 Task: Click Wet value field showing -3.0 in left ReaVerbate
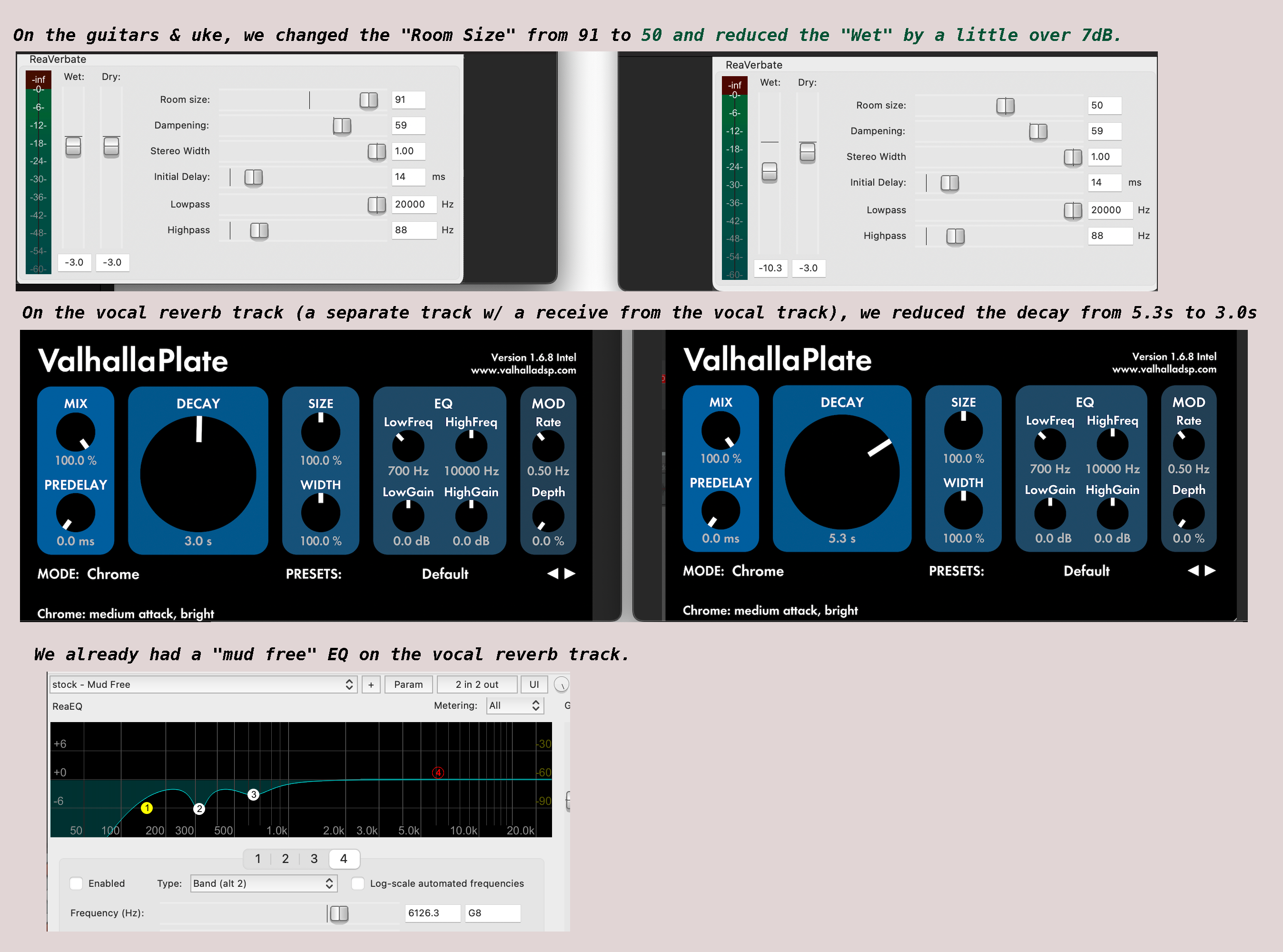click(74, 262)
